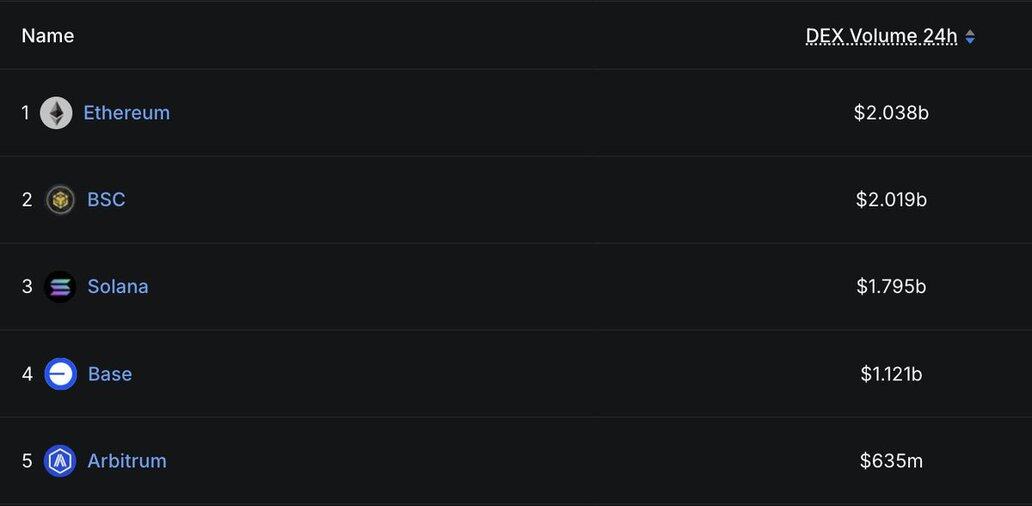The width and height of the screenshot is (1032, 506).
Task: Open the BSC chain link
Action: click(x=106, y=200)
